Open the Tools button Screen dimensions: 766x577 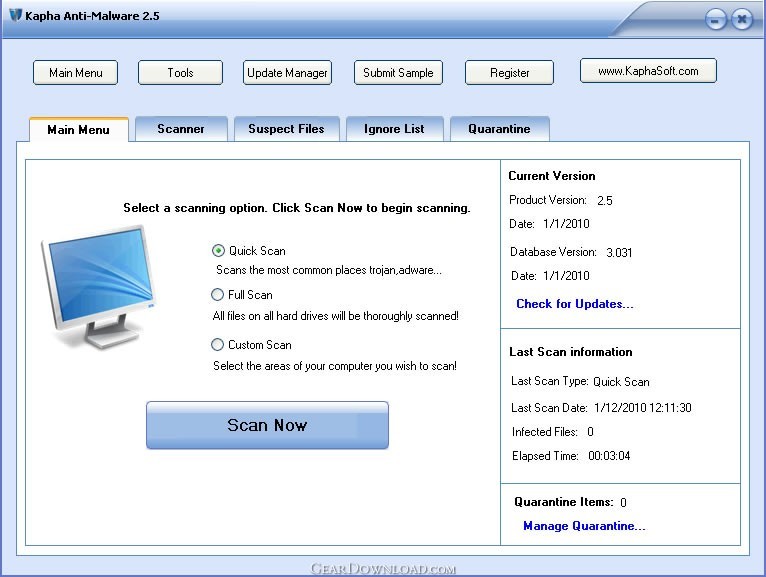(x=180, y=73)
